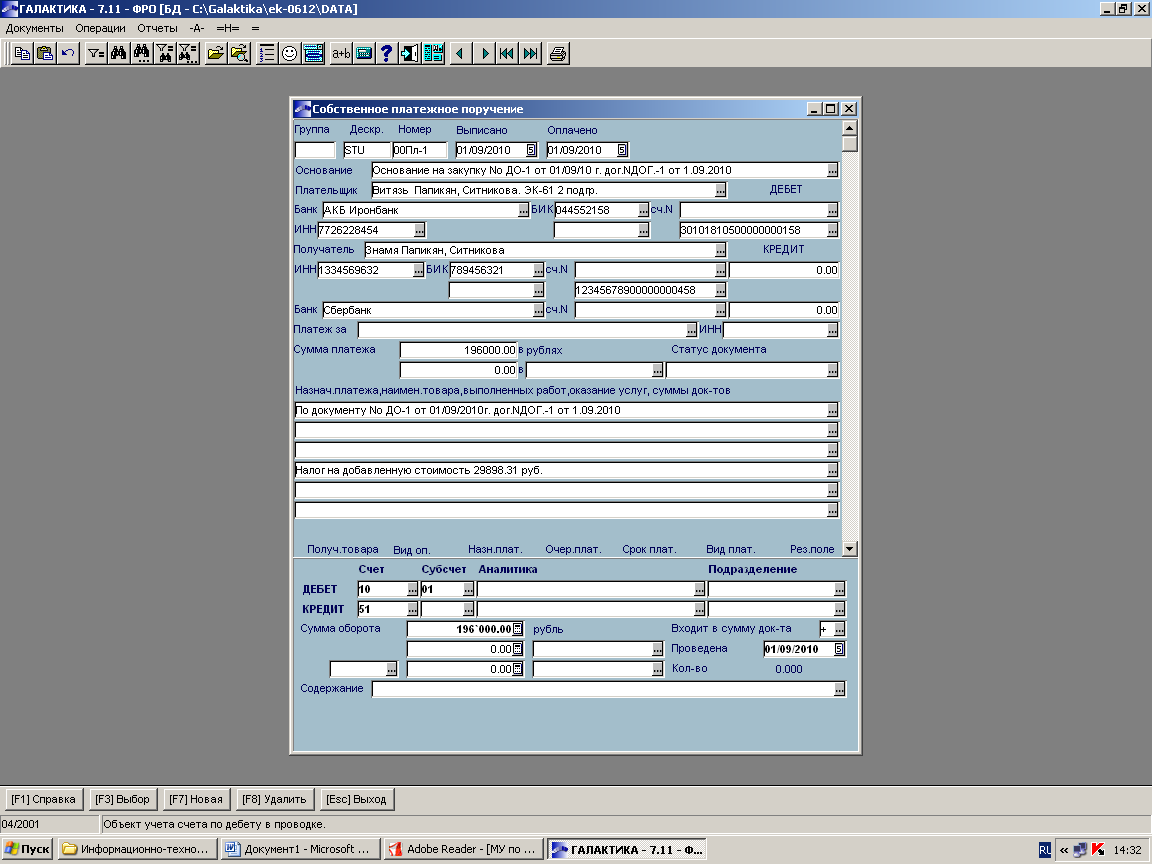Click the printer icon in toolbar
Image resolution: width=1152 pixels, height=864 pixels.
coord(558,54)
